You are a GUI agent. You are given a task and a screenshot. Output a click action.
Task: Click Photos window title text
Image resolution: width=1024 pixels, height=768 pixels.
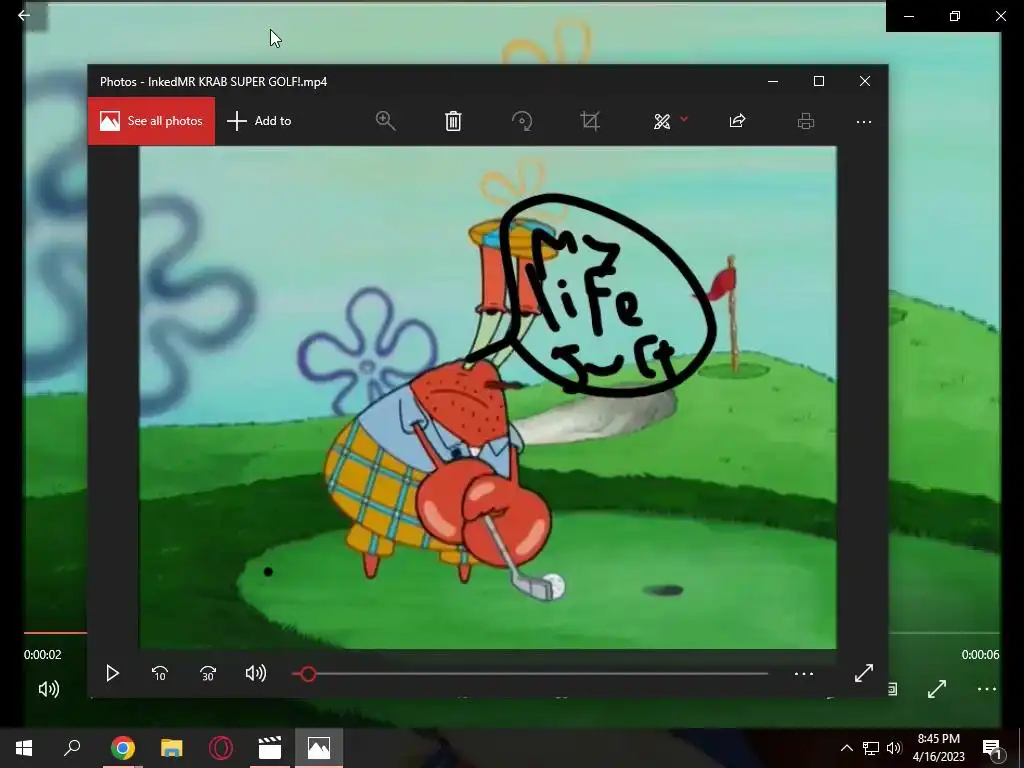pos(214,82)
